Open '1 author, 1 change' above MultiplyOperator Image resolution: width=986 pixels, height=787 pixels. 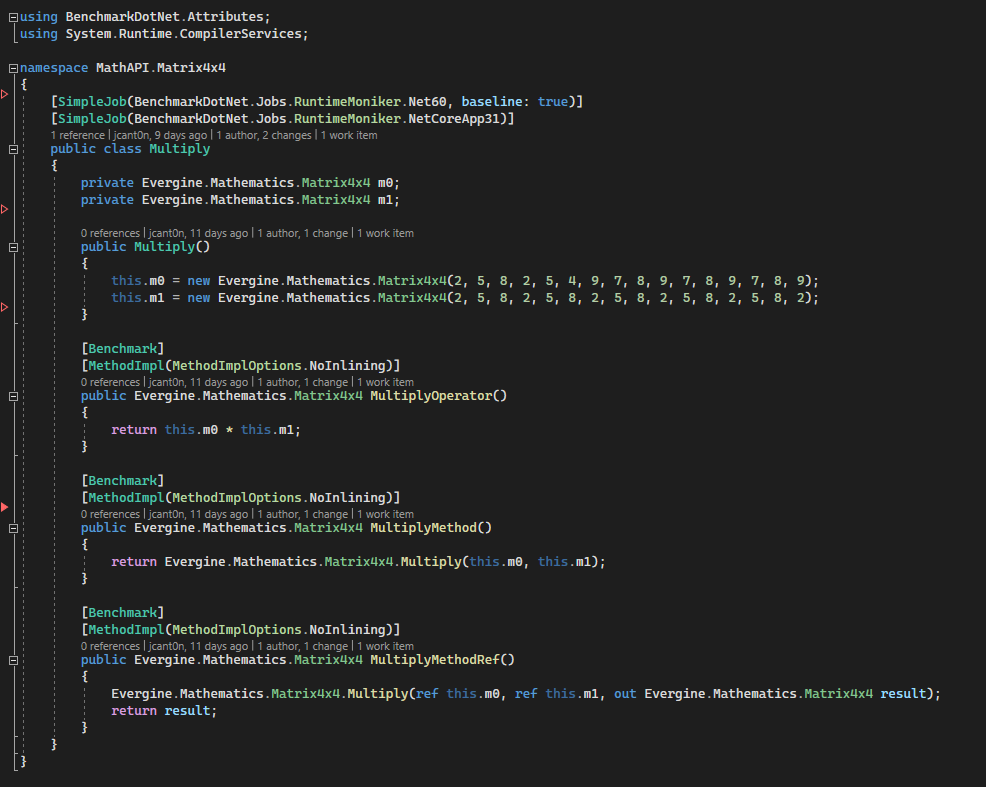click(302, 382)
